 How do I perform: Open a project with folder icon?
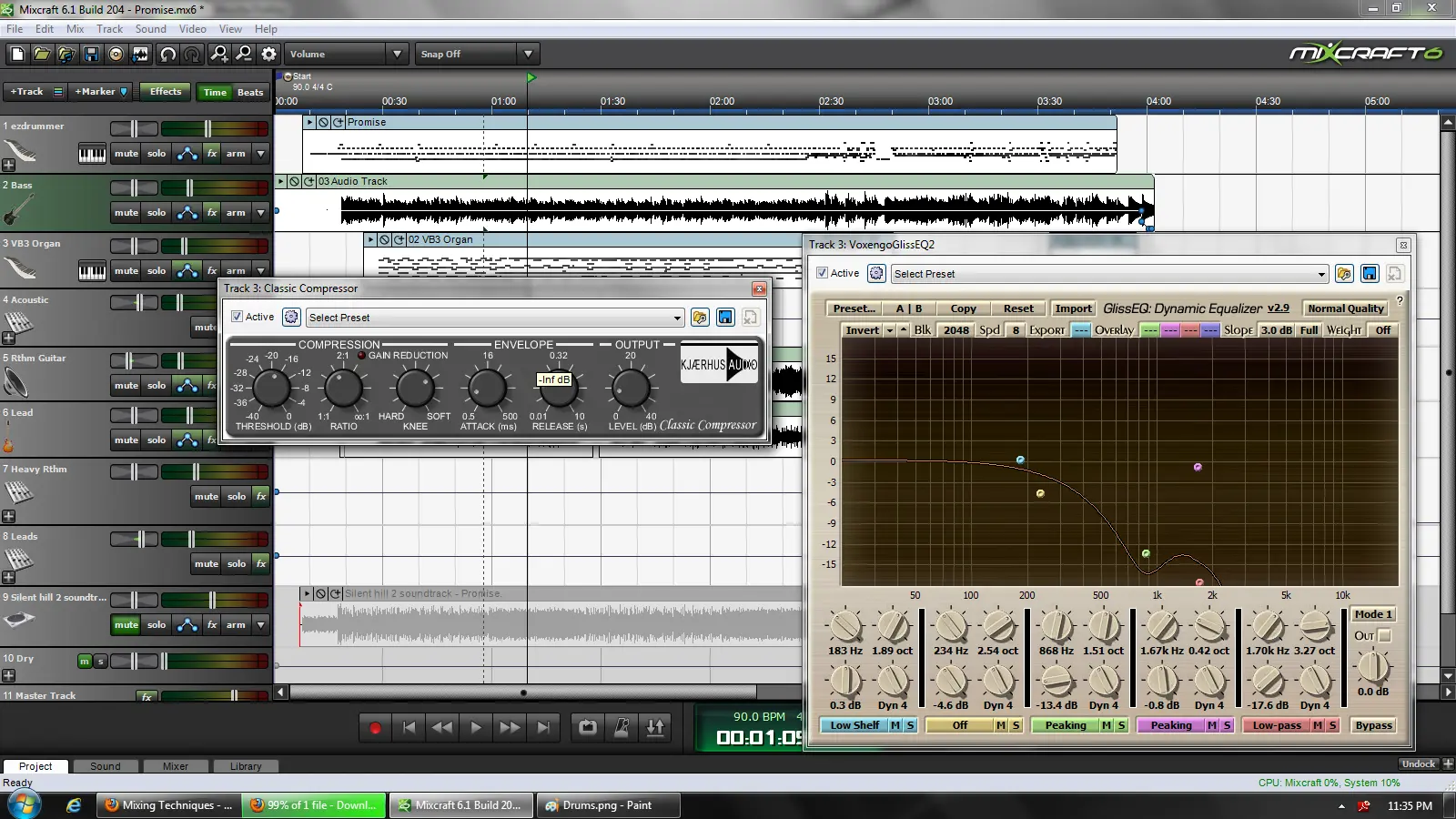42,54
